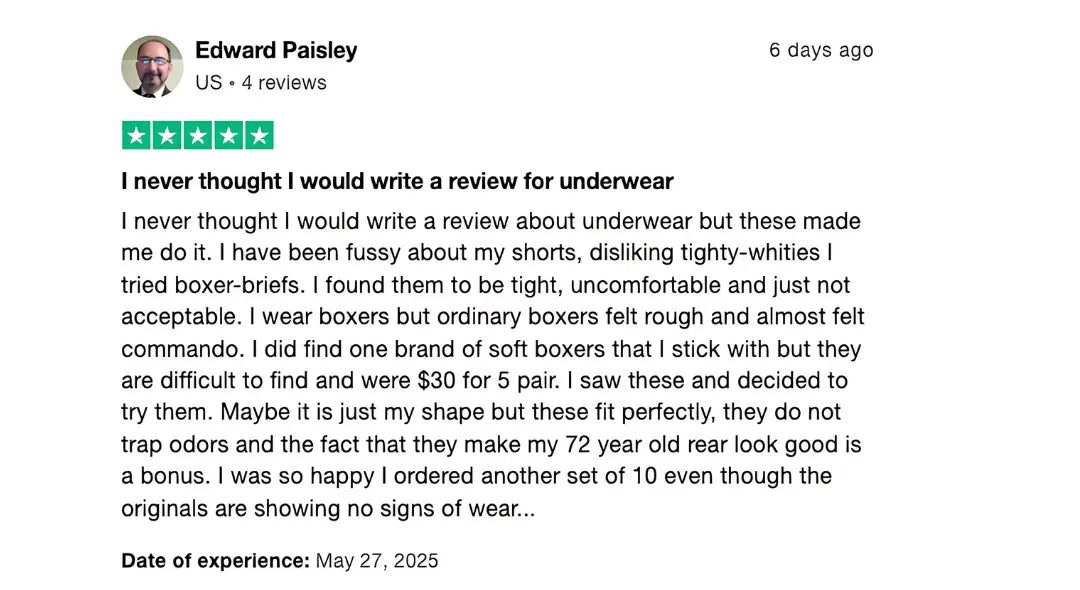The image size is (1080, 590).
Task: View the reviewer's 4 reviews
Action: [284, 83]
